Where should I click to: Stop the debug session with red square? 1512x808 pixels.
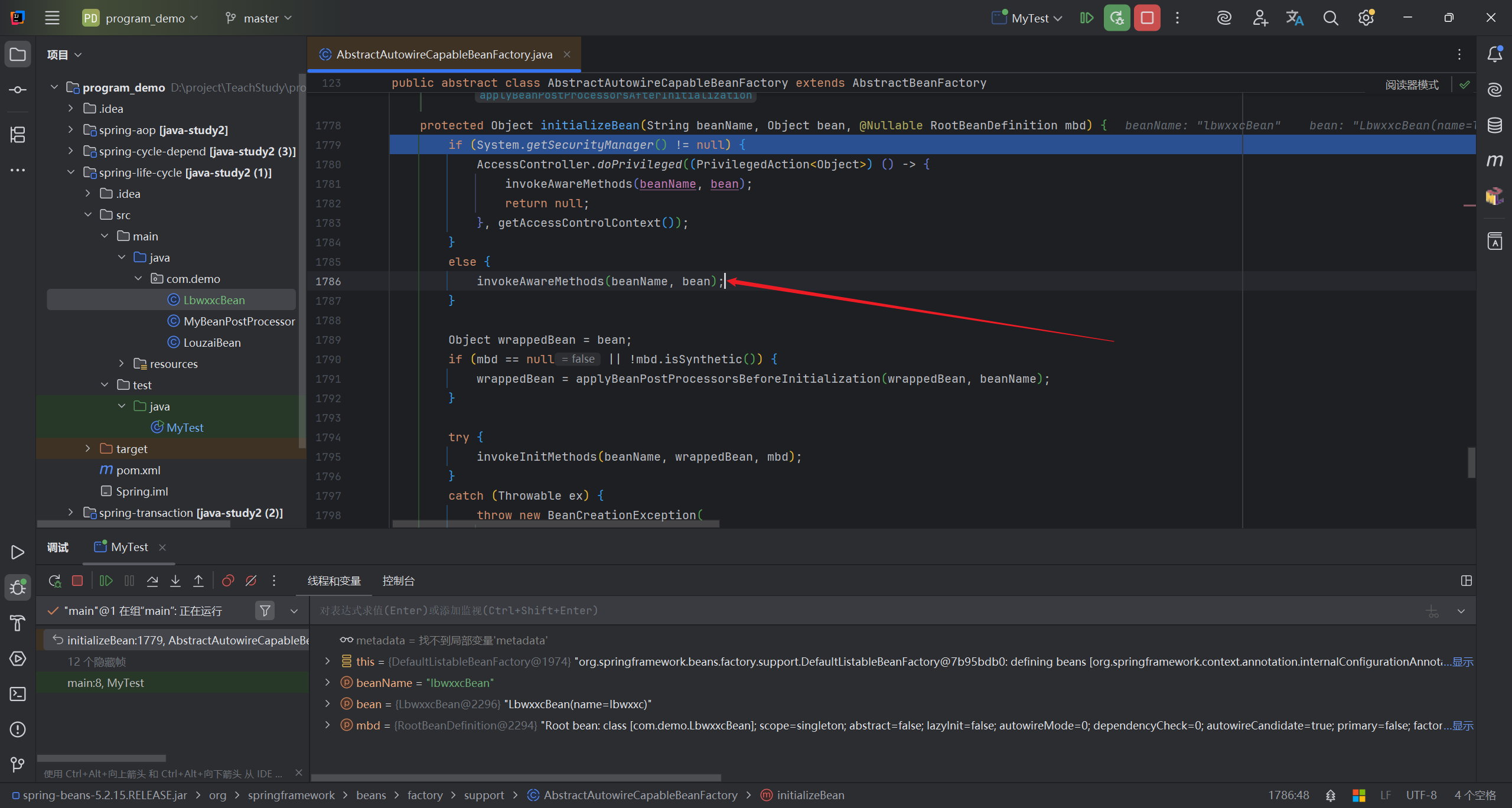tap(77, 581)
